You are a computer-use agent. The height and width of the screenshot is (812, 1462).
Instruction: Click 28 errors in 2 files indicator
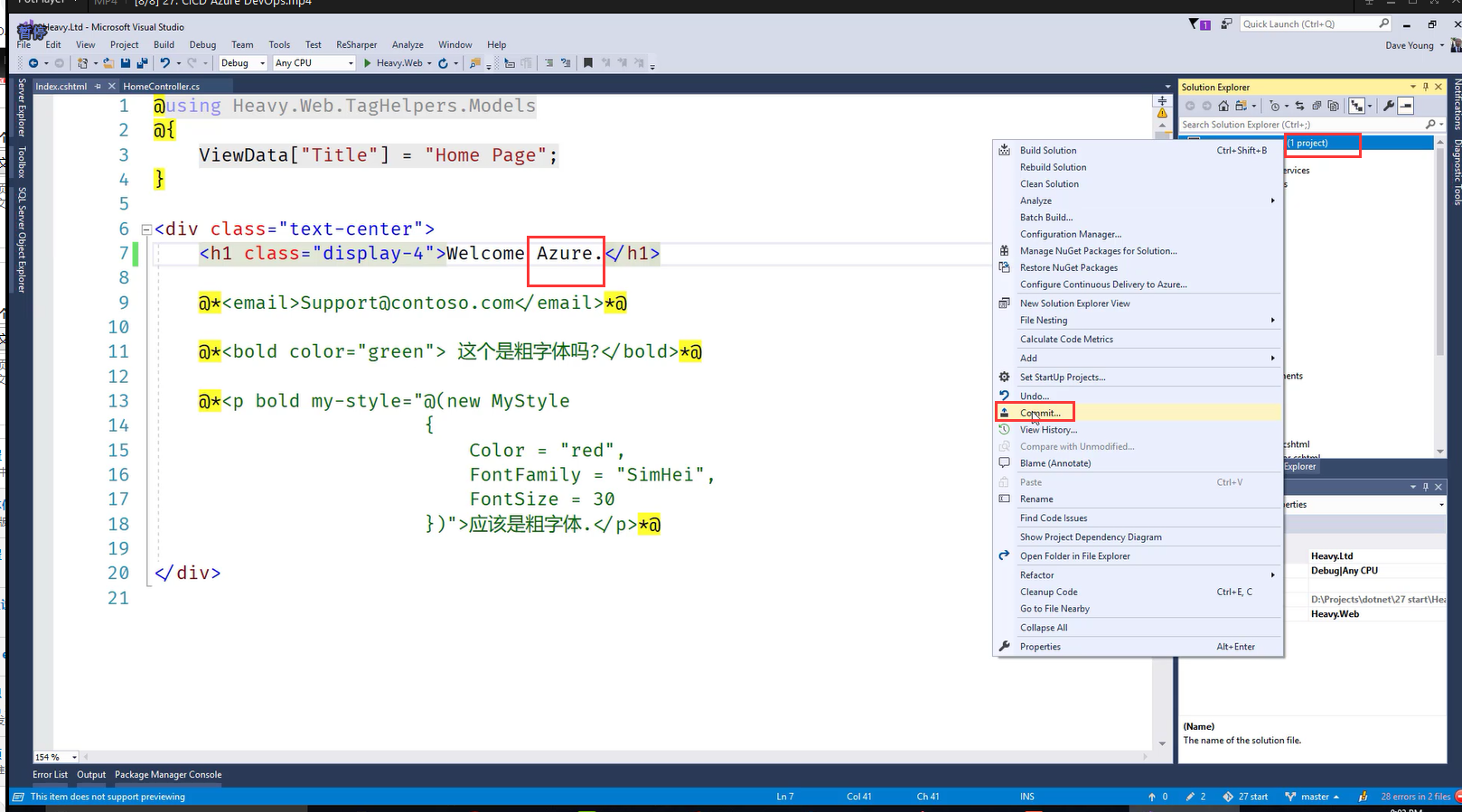coord(1413,797)
